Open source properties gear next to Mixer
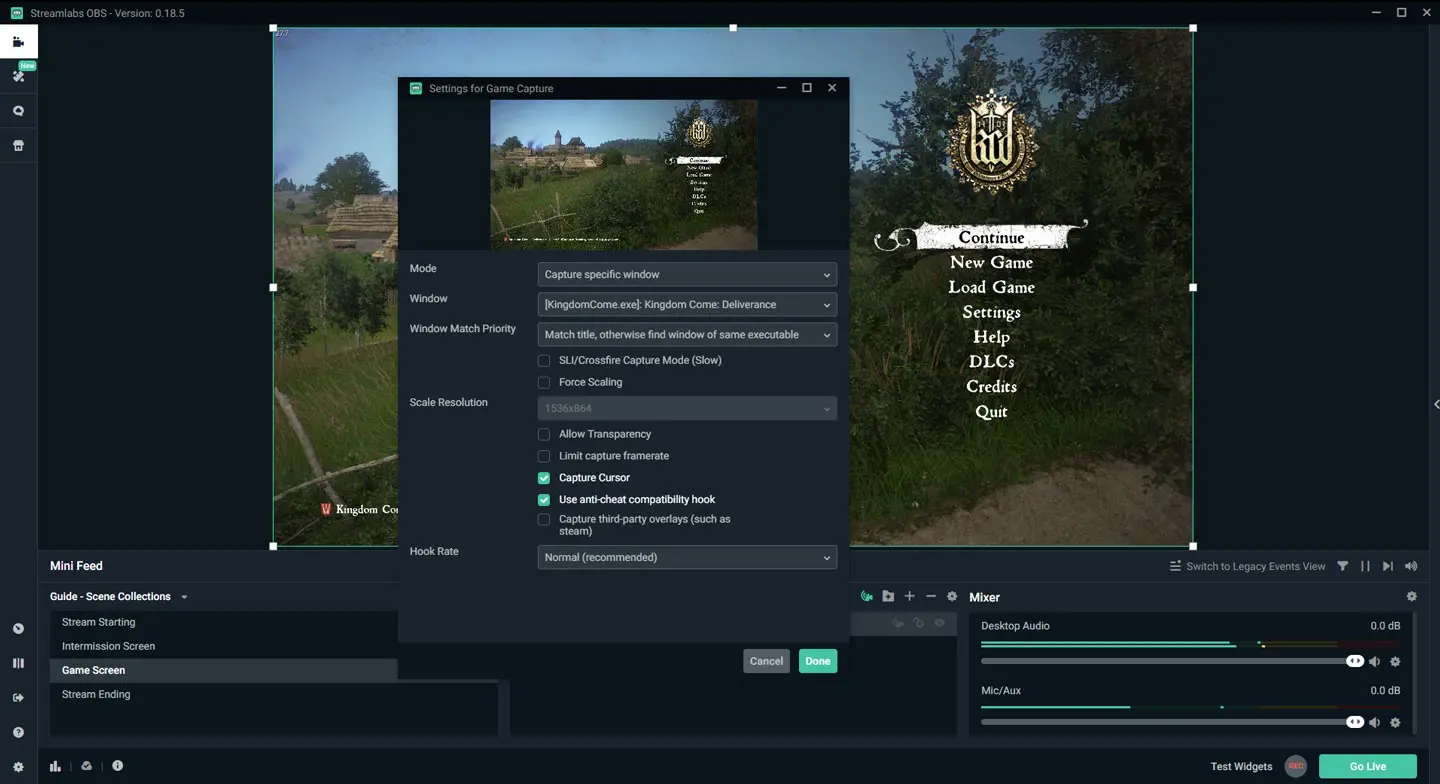1440x784 pixels. pos(952,596)
